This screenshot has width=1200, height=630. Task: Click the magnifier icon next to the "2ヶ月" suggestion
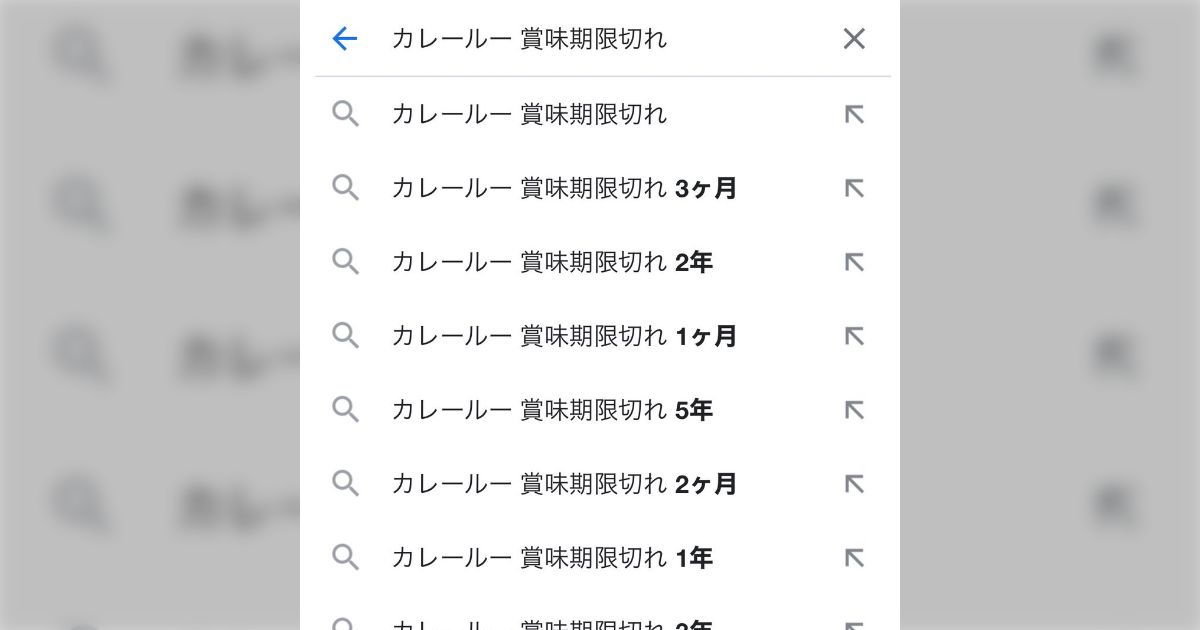coord(346,484)
